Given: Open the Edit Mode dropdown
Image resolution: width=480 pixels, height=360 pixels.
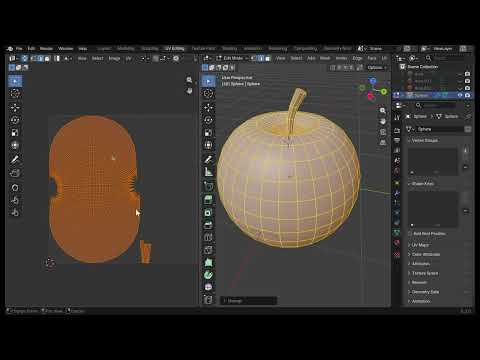Looking at the screenshot, I should tap(232, 58).
